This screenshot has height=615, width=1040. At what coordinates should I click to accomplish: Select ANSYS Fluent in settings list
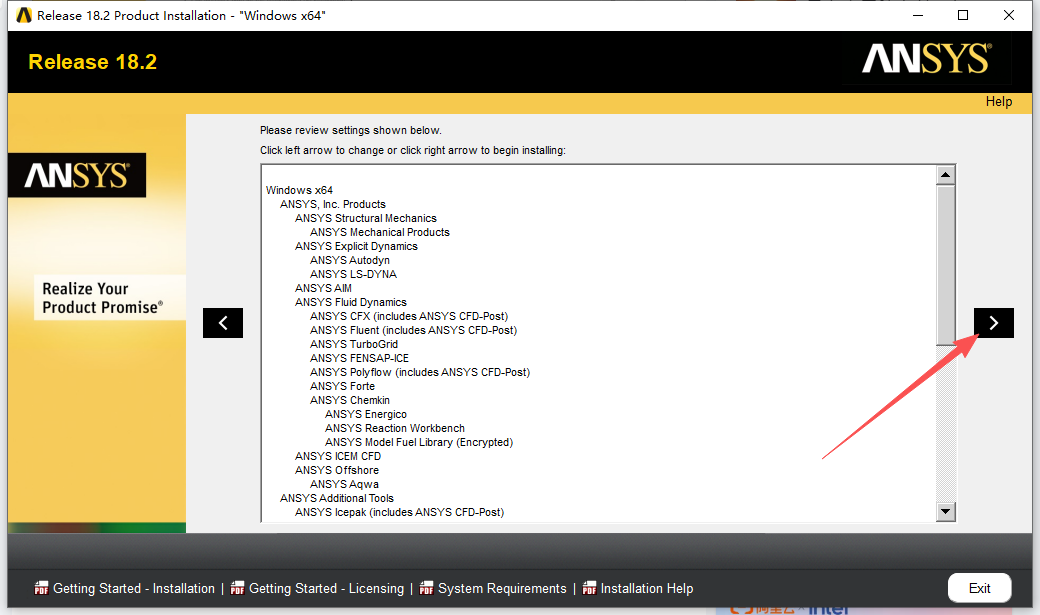pyautogui.click(x=413, y=330)
